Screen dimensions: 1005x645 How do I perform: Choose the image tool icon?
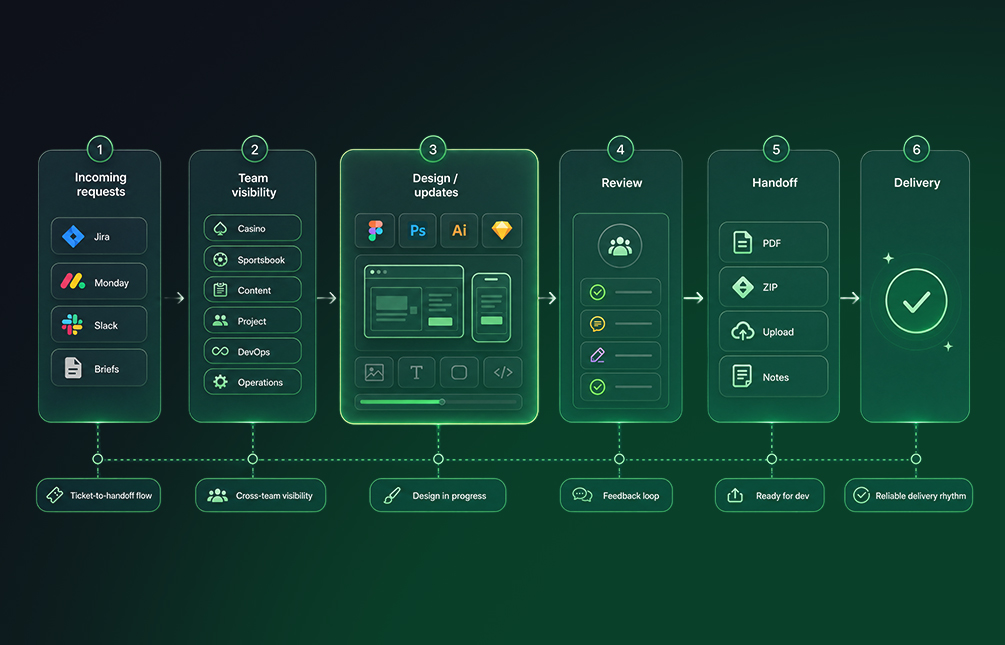(x=374, y=372)
